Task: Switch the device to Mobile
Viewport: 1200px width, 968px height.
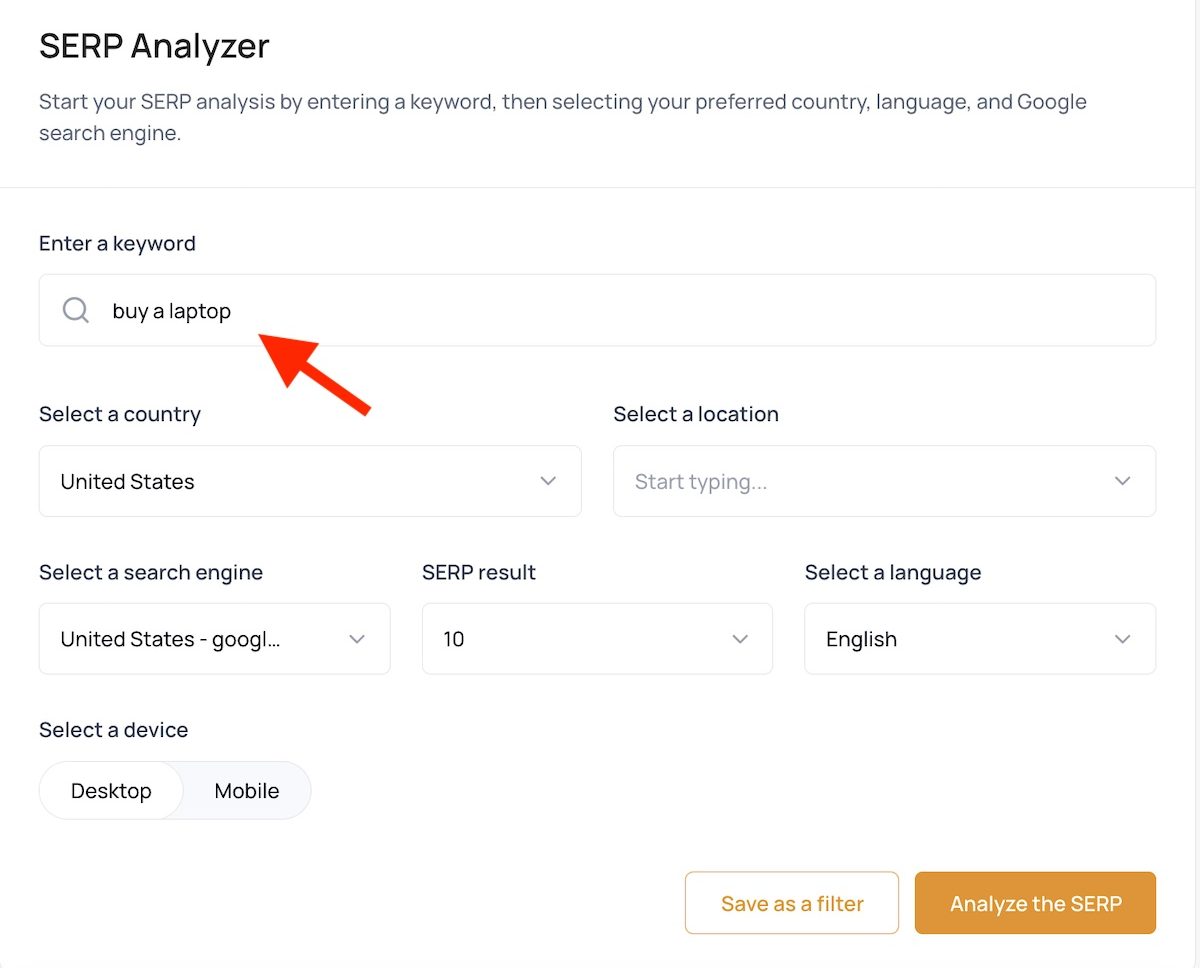Action: coord(247,791)
